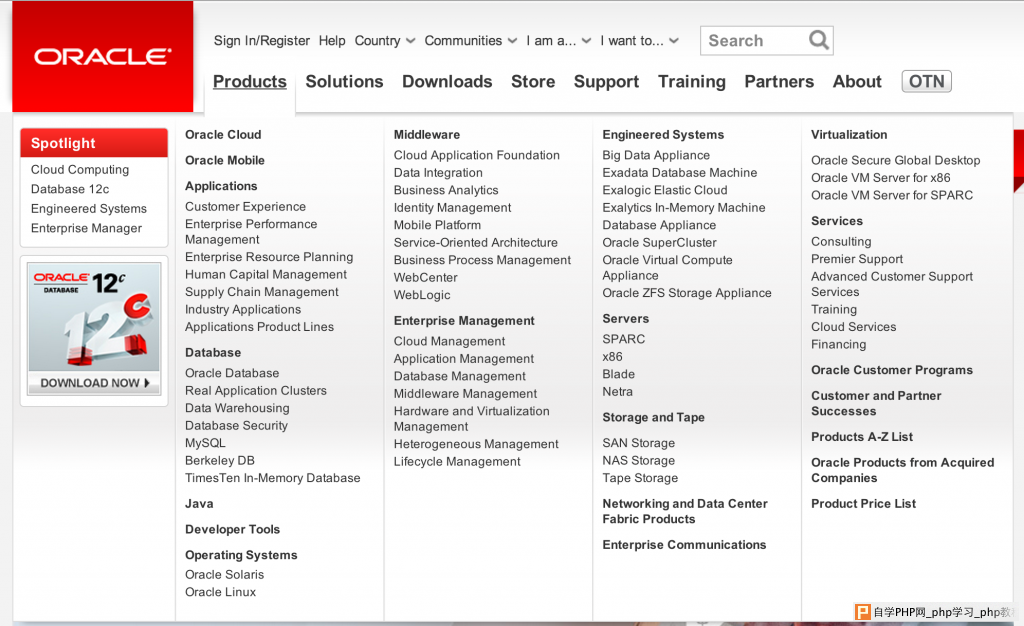Open SAN Storage link
This screenshot has width=1024, height=626.
coord(639,443)
